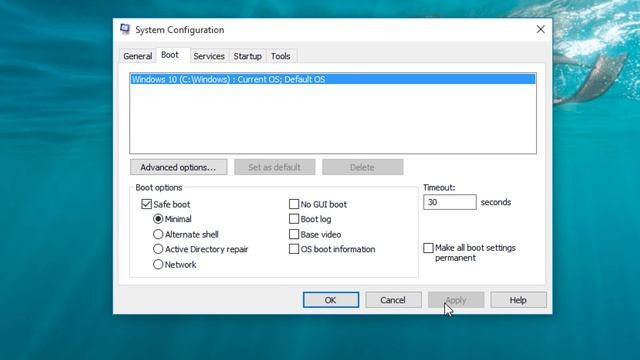Choose Alternate shell safe boot option
Image resolution: width=640 pixels, height=360 pixels.
[158, 234]
